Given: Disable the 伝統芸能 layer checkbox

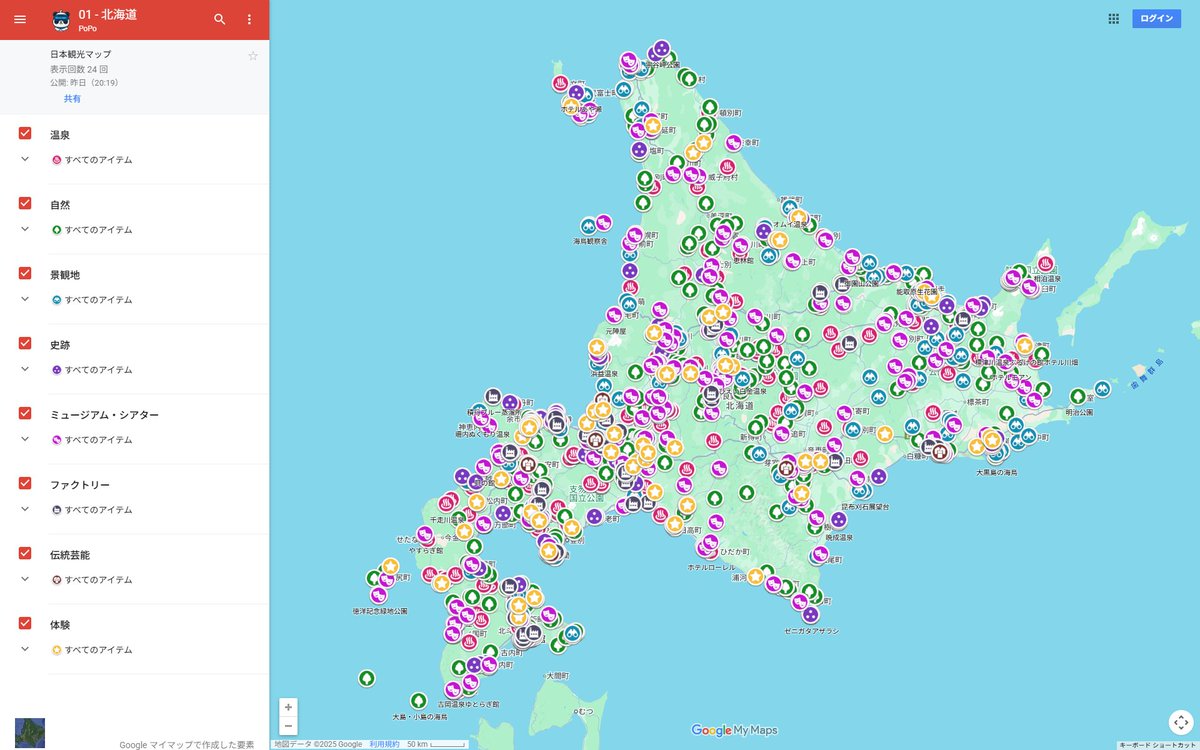Looking at the screenshot, I should click(x=25, y=554).
